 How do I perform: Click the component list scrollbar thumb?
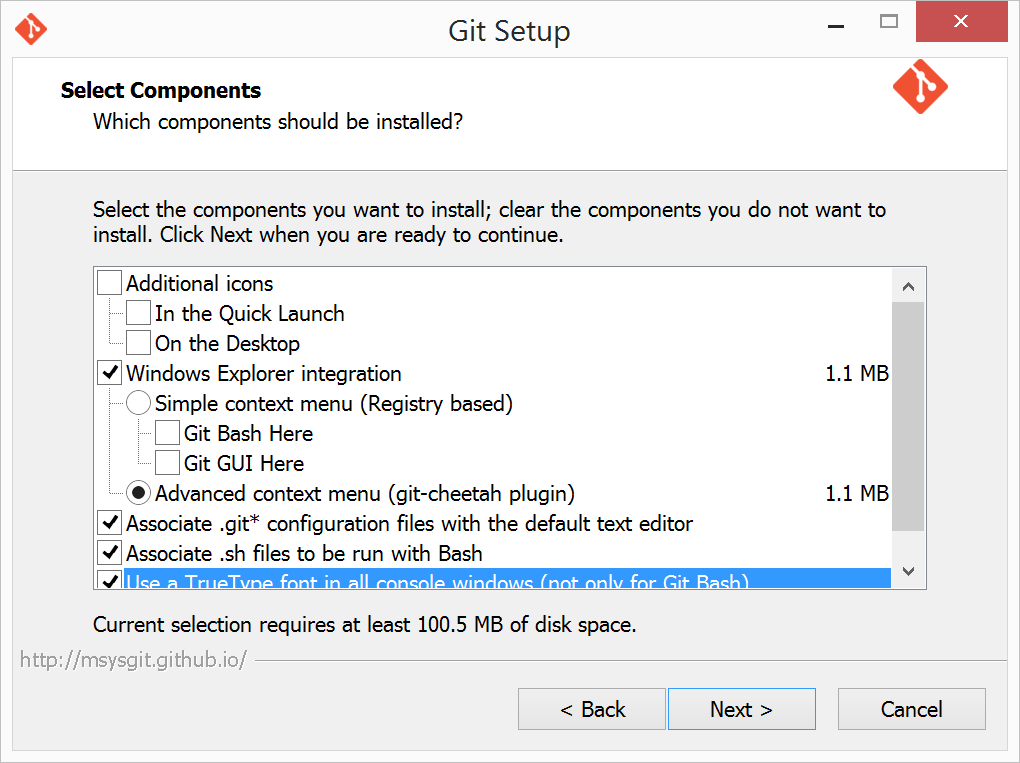tap(909, 416)
